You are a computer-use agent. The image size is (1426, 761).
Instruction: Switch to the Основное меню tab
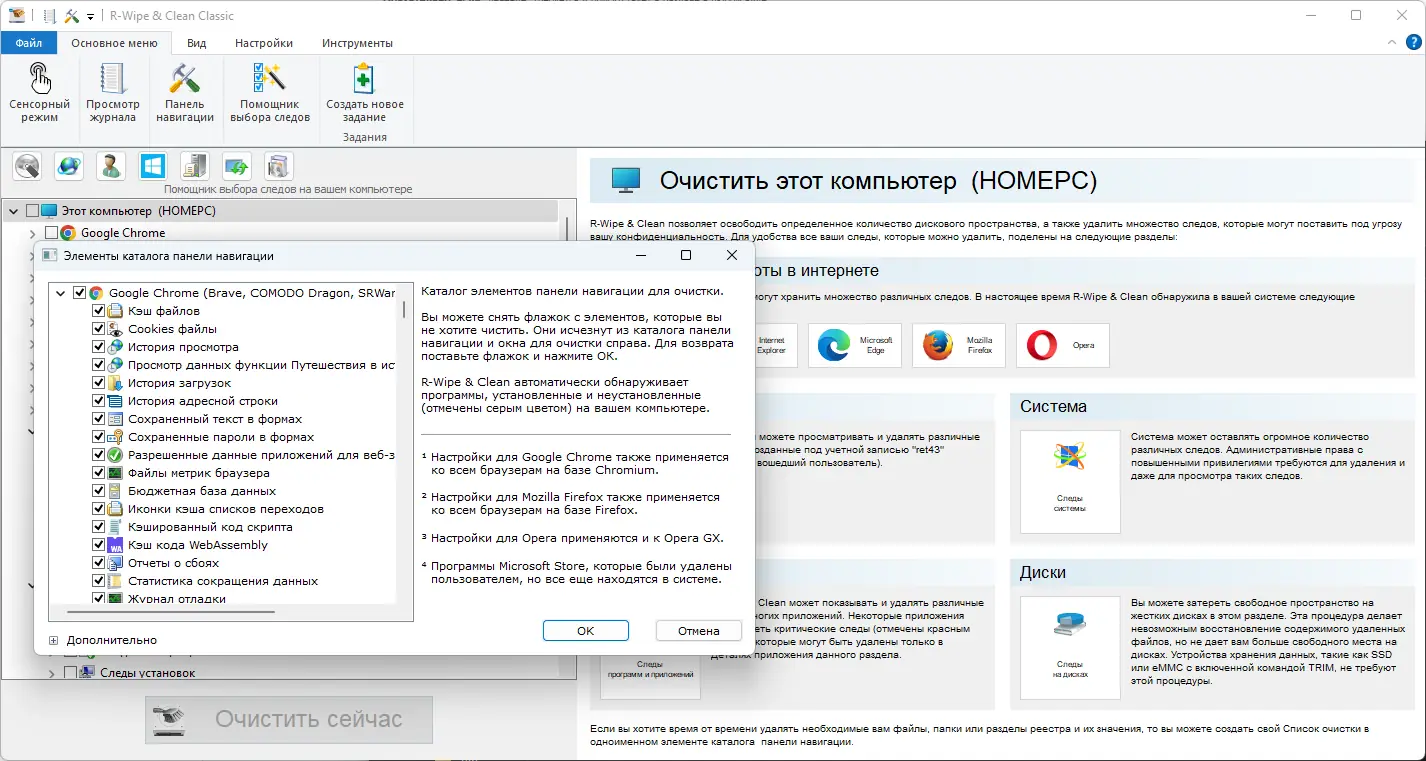[x=114, y=43]
